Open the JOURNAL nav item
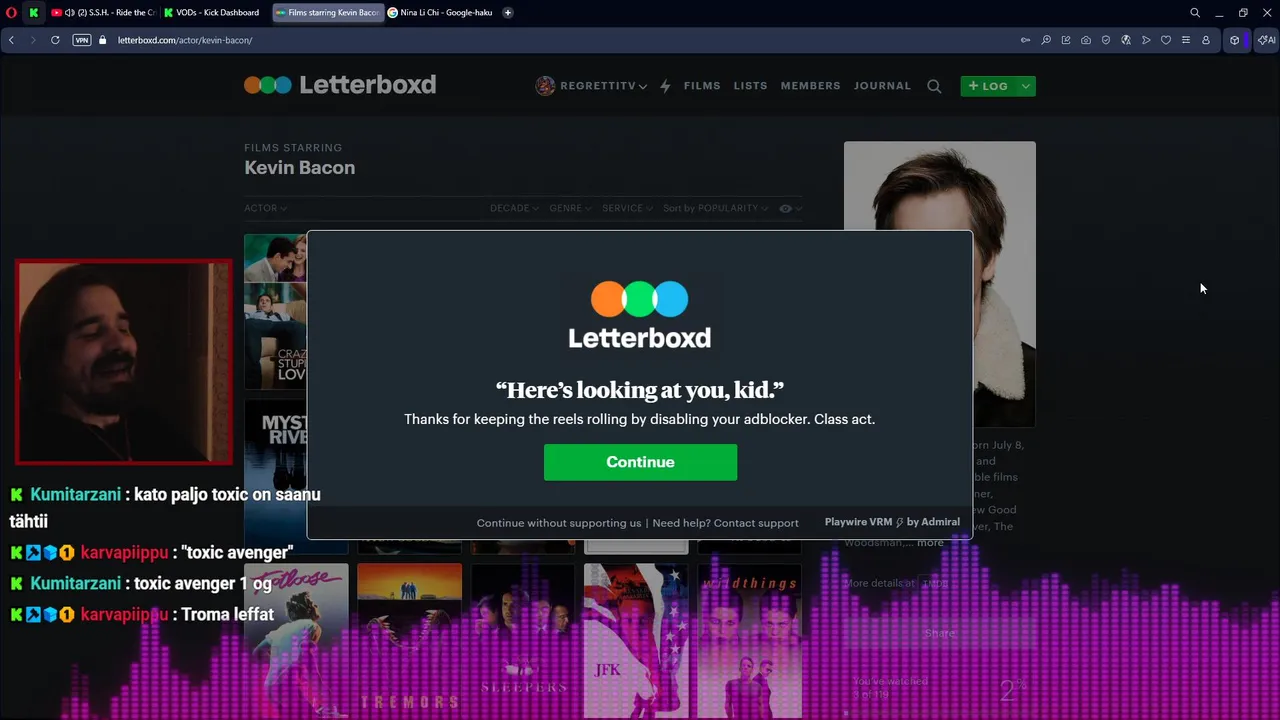This screenshot has width=1280, height=720. coord(882,86)
